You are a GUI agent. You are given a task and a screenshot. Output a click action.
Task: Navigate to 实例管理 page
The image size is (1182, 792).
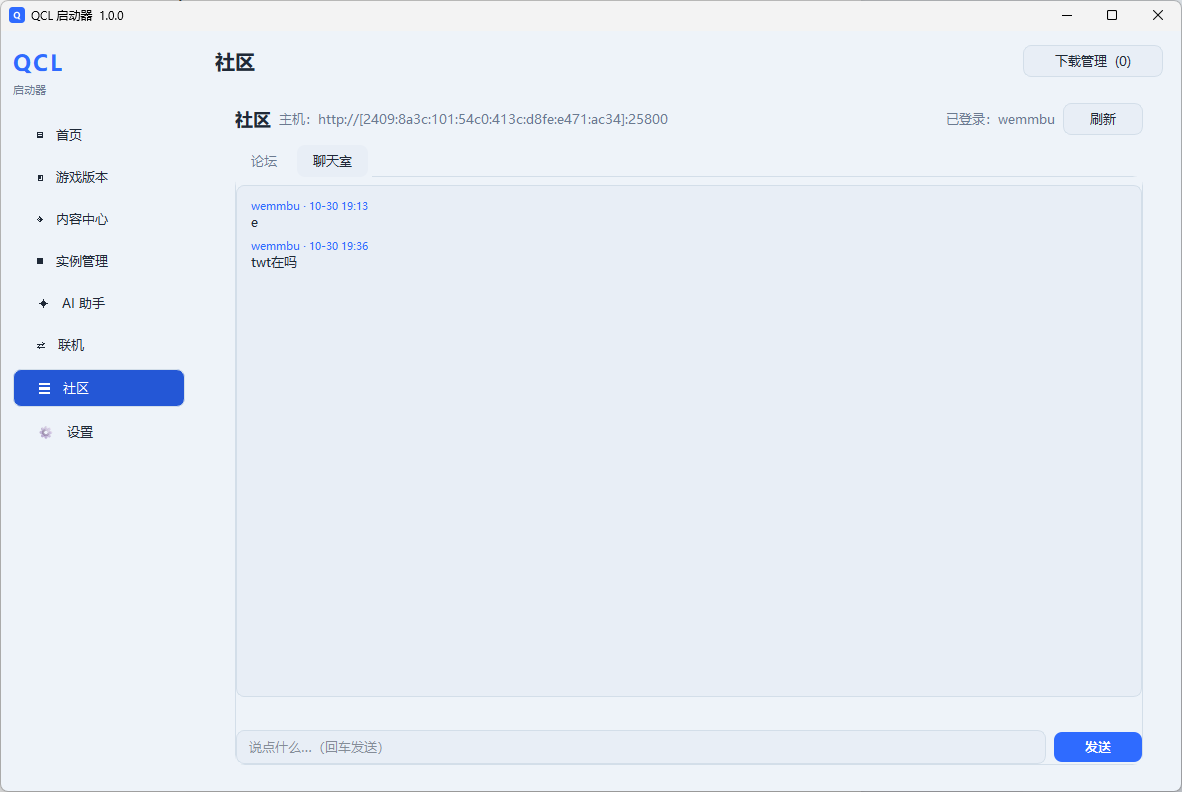(x=99, y=261)
